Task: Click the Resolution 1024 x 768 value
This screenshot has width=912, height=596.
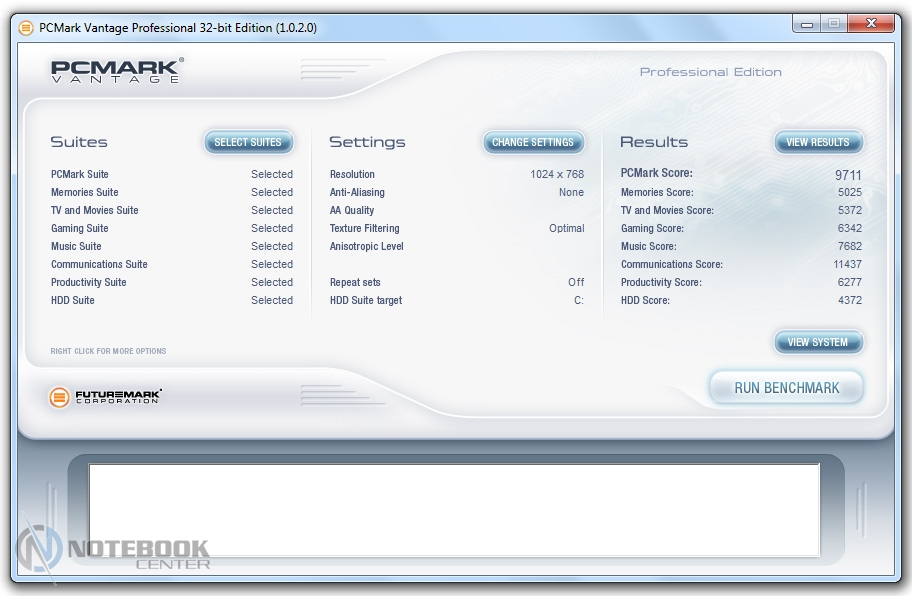Action: 557,174
